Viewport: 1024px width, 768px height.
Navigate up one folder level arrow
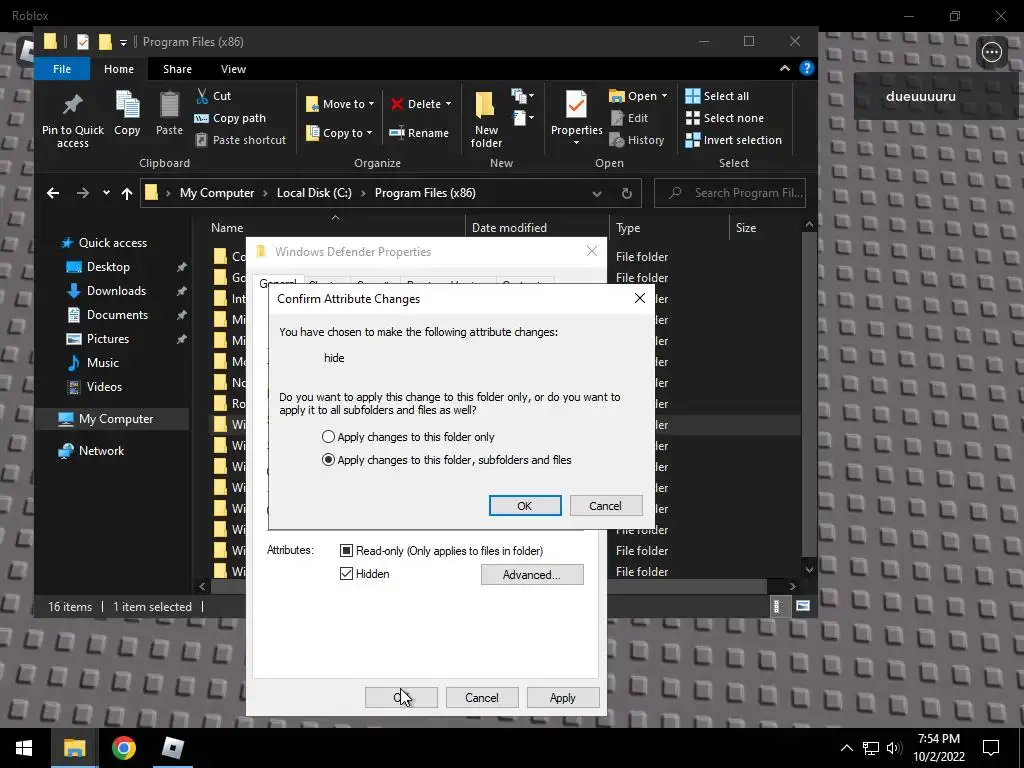click(x=127, y=193)
